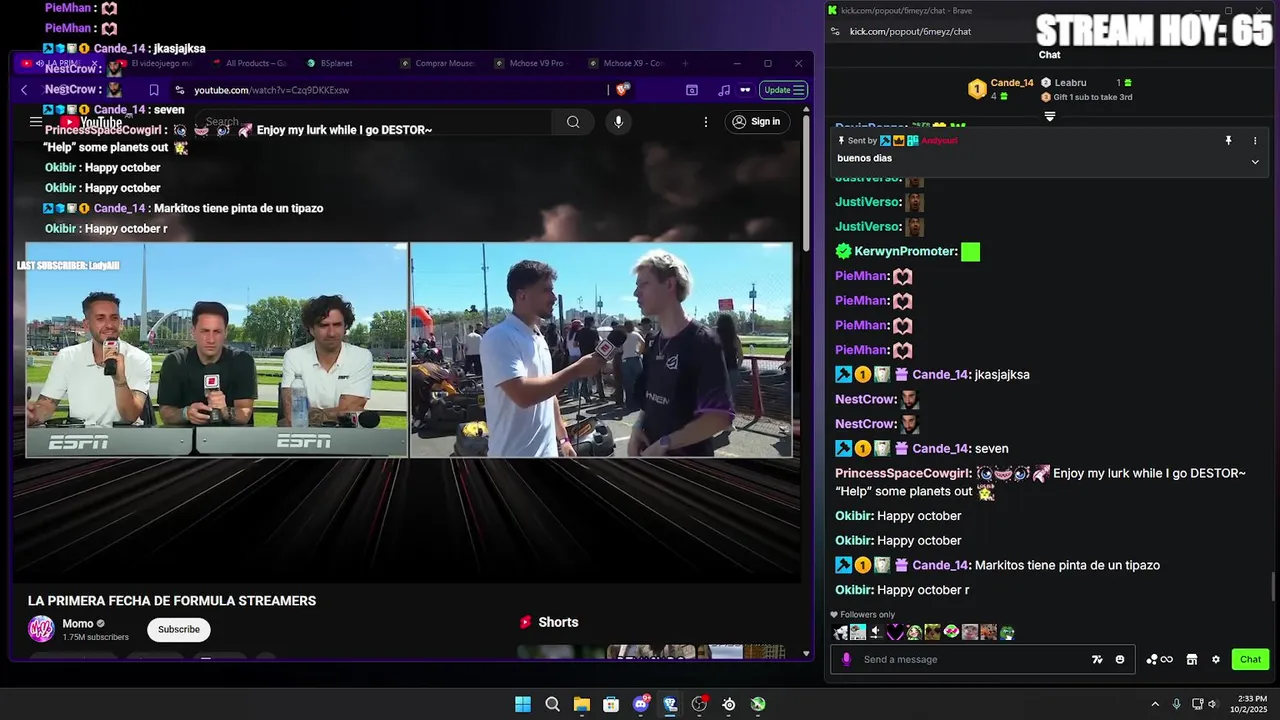Expand the gift leaderboard handle below Cande_14

coord(1050,116)
